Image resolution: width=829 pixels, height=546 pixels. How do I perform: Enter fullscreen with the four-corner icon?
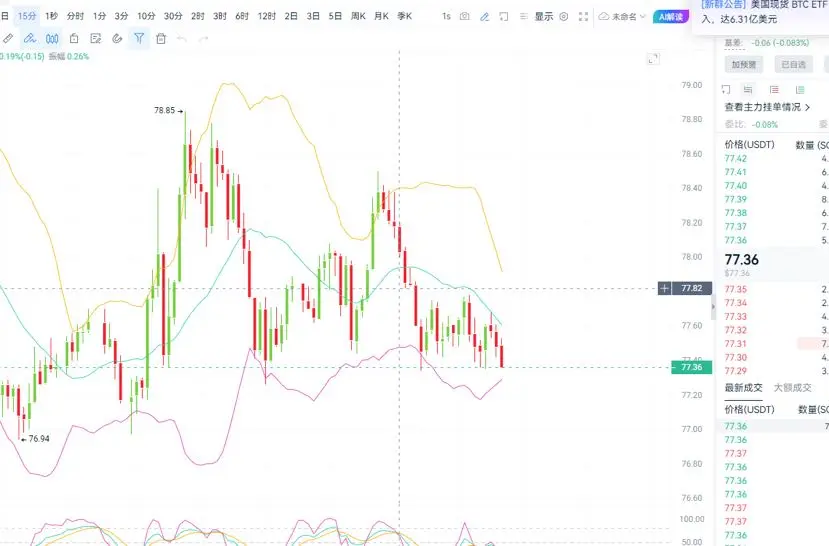(583, 16)
